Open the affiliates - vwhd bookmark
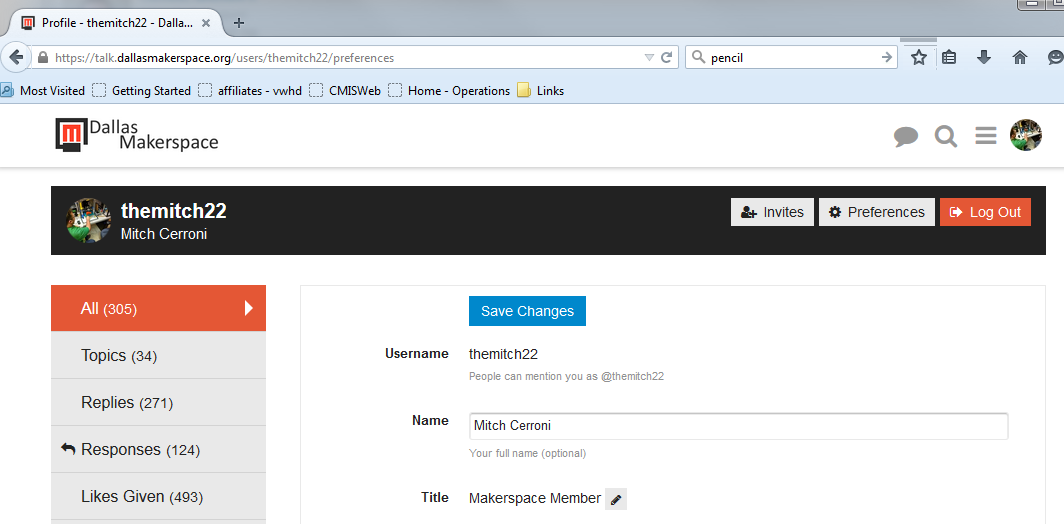This screenshot has width=1064, height=524. coord(250,90)
